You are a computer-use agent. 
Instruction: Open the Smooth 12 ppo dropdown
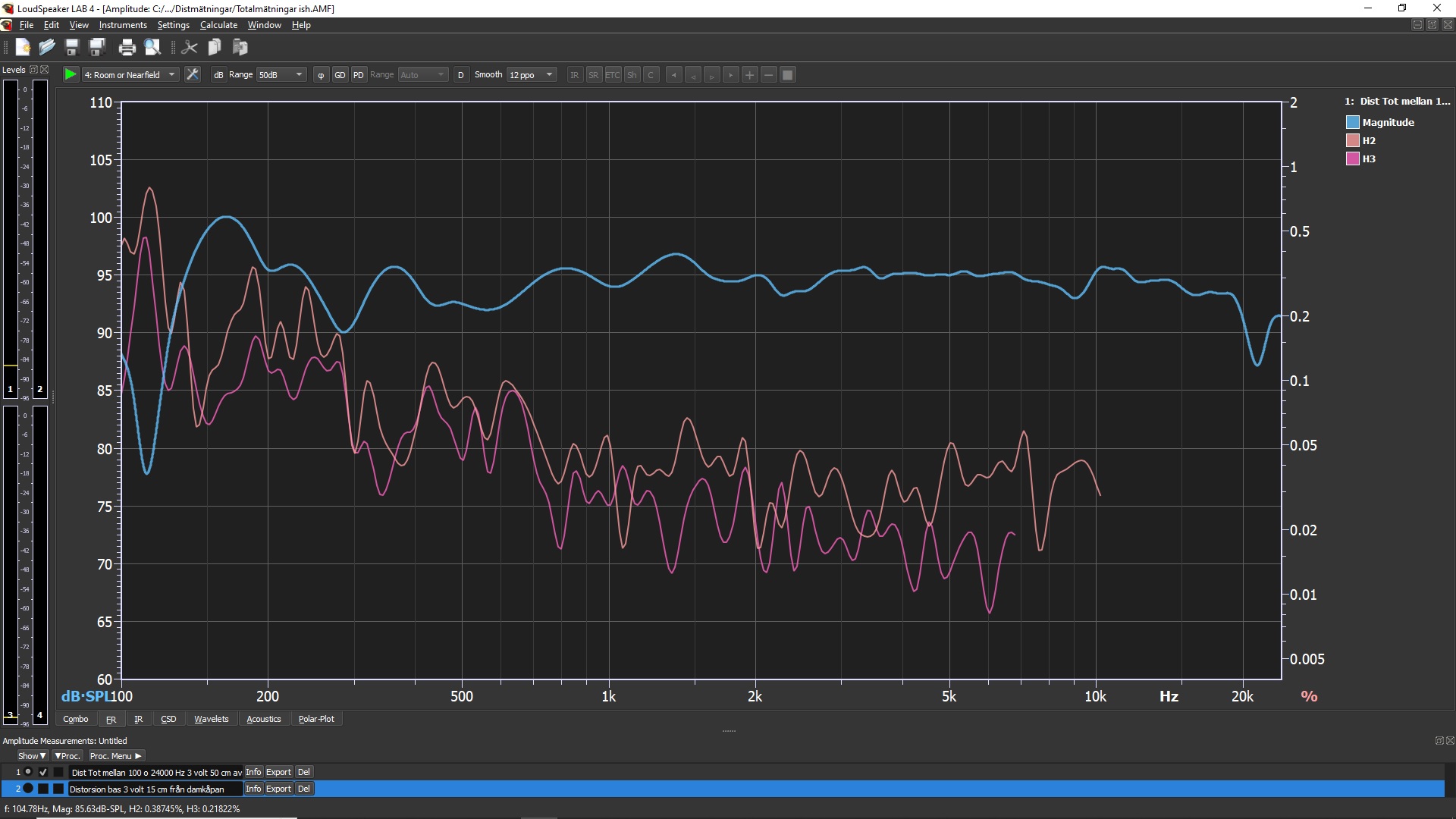pos(532,74)
